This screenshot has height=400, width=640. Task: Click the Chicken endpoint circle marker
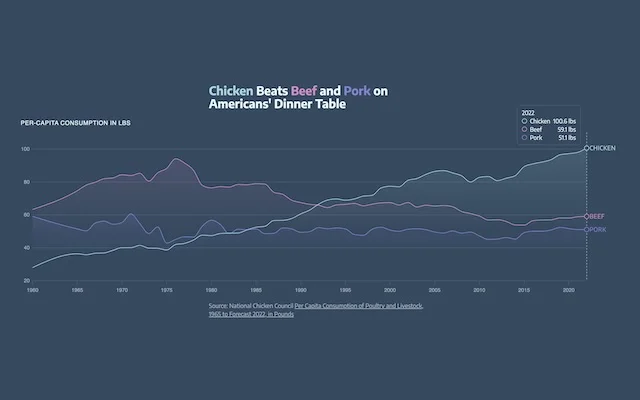[587, 148]
